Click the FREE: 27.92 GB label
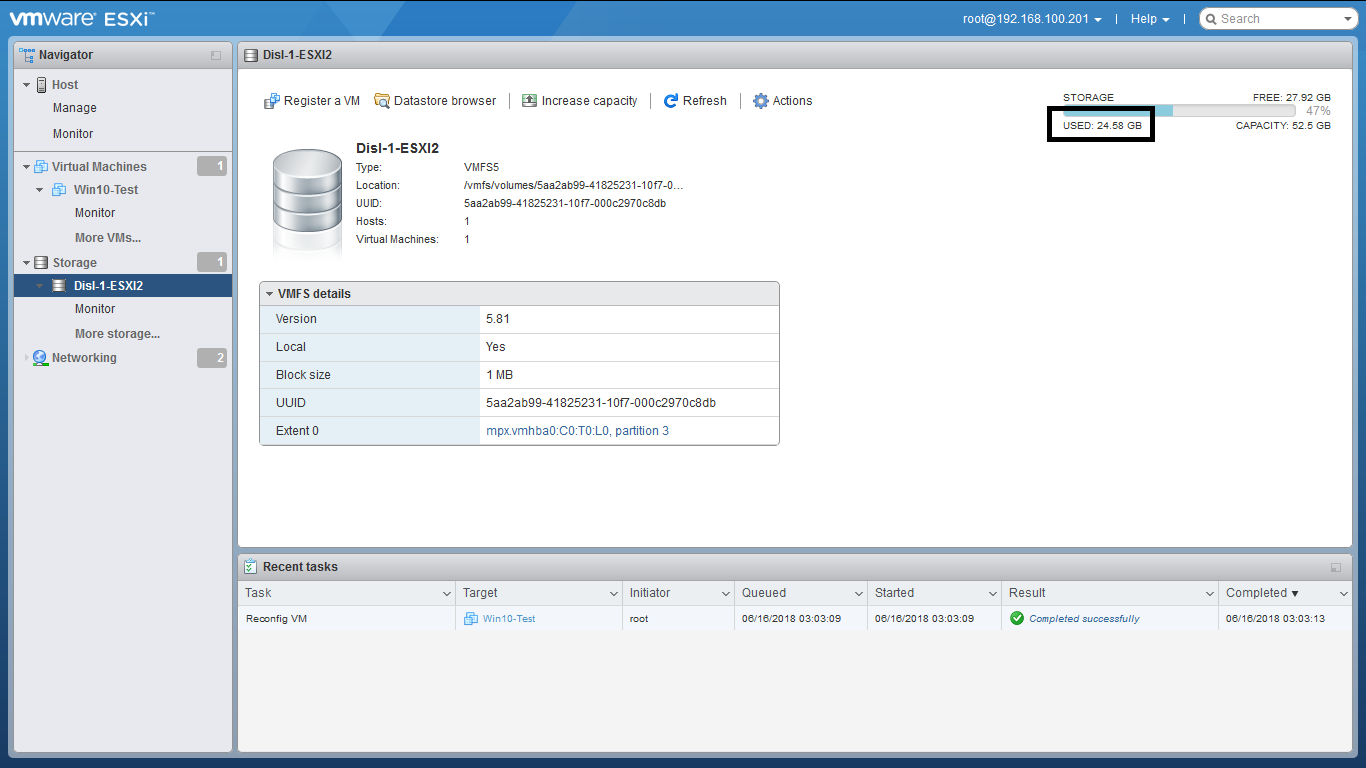This screenshot has height=768, width=1366. click(1292, 98)
